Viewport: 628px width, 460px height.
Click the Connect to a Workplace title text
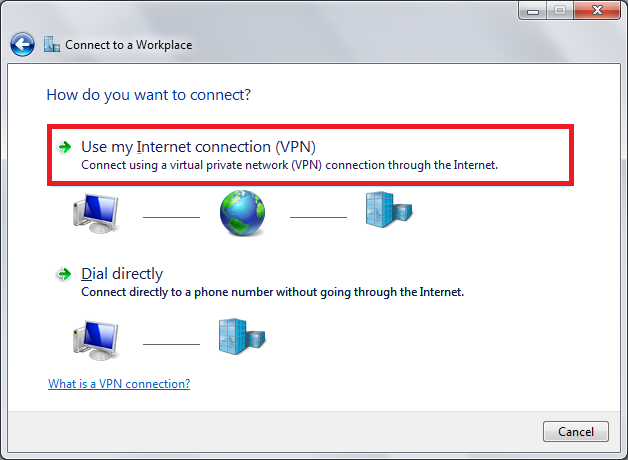[129, 45]
